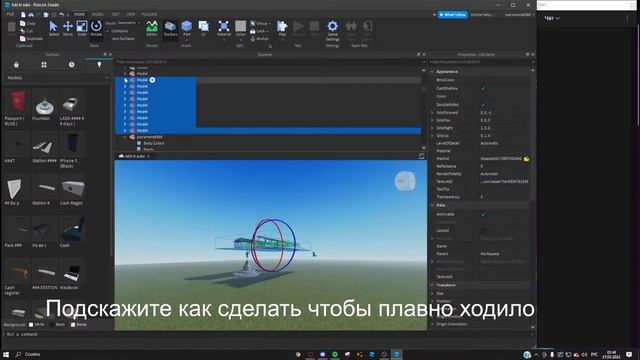Select the MacBook model thumbnail

coord(72,271)
